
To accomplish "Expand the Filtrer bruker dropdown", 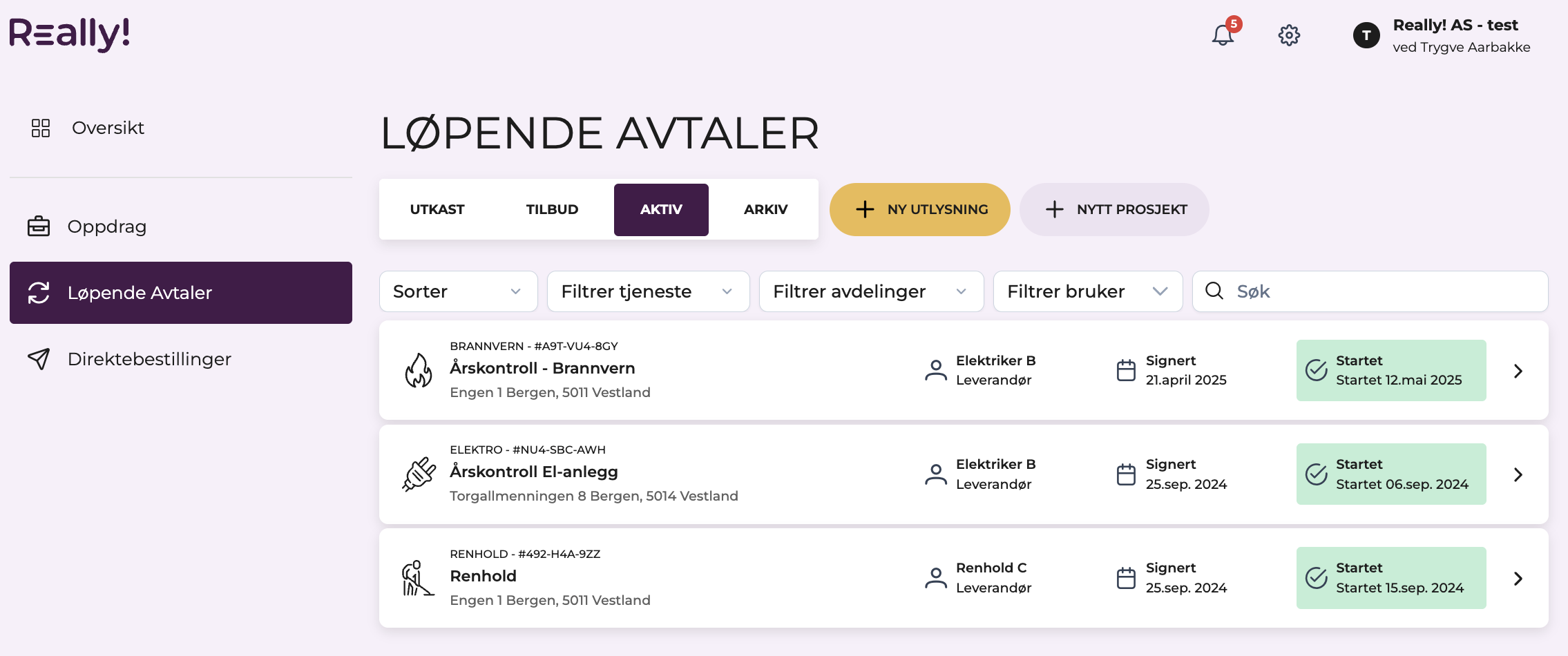I will tap(1087, 291).
